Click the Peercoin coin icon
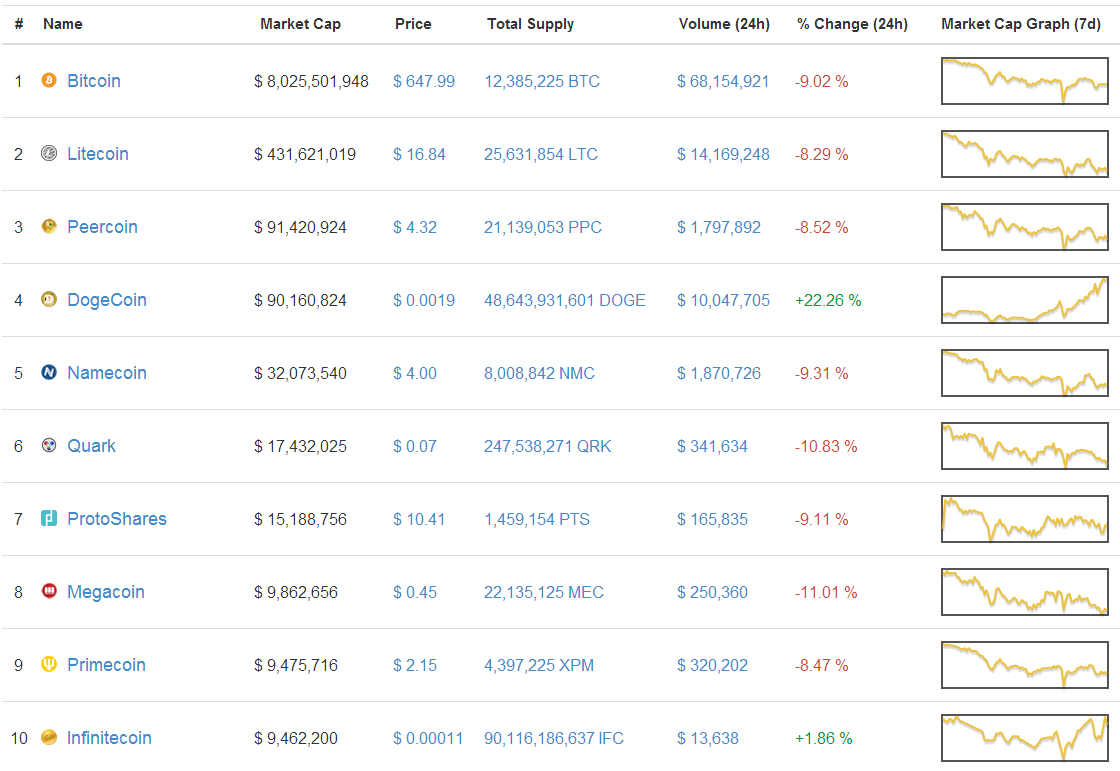This screenshot has width=1120, height=771. (x=49, y=227)
